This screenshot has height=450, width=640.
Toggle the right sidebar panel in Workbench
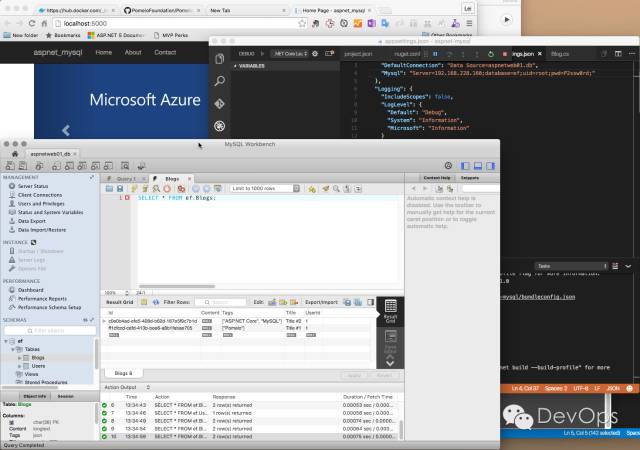[x=490, y=166]
